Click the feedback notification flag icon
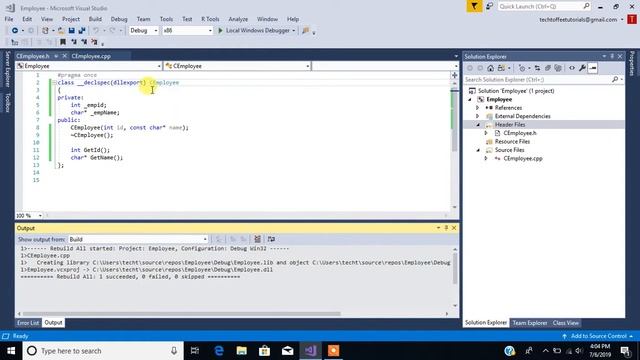 [489, 7]
